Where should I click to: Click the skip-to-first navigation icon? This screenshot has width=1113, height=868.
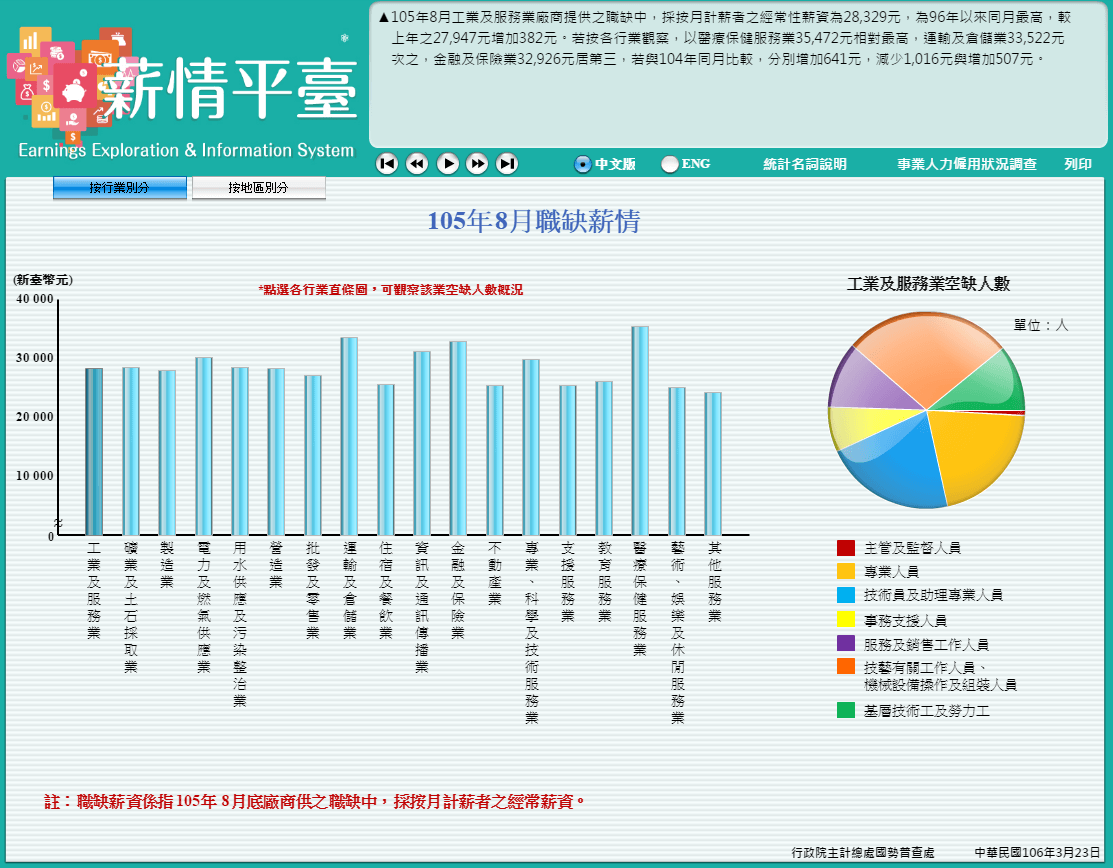click(x=387, y=164)
